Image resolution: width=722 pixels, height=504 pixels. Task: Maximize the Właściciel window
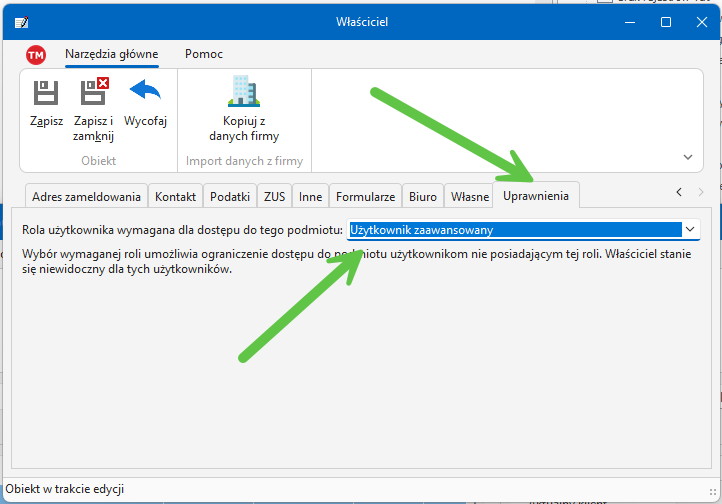tap(666, 21)
